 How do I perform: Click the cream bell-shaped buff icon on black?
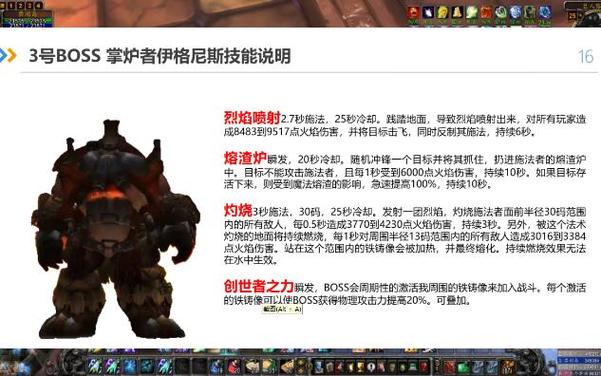pos(457,13)
